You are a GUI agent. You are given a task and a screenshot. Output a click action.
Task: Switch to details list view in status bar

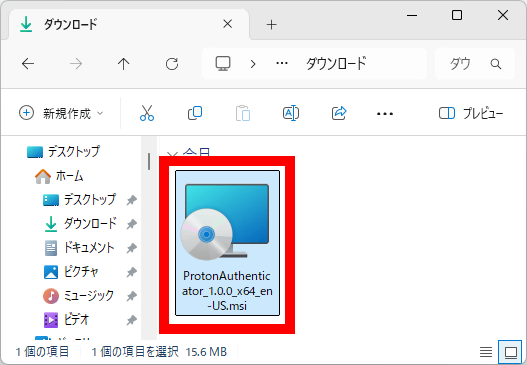point(486,352)
